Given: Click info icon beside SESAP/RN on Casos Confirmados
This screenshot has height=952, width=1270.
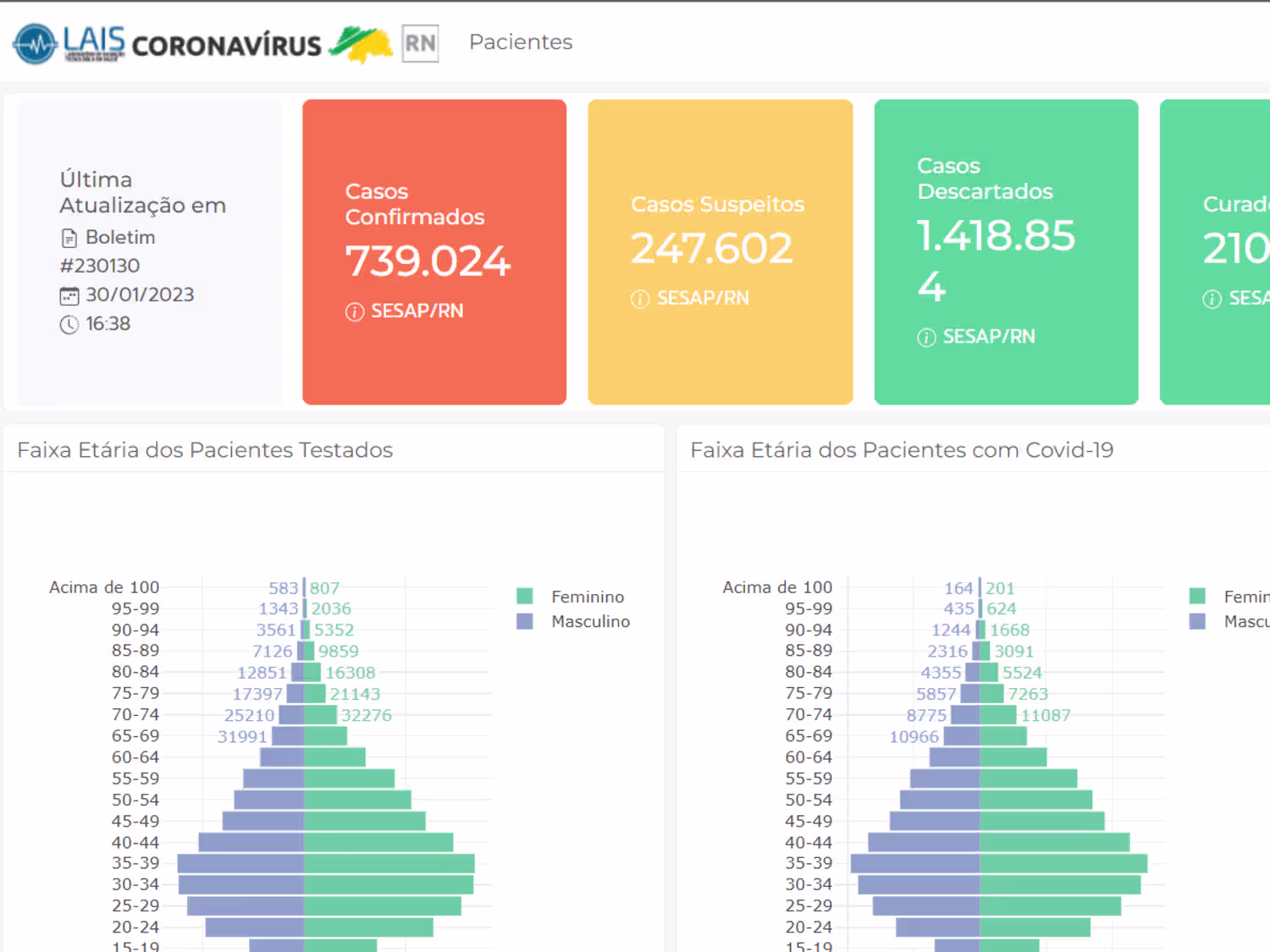Looking at the screenshot, I should pyautogui.click(x=355, y=312).
